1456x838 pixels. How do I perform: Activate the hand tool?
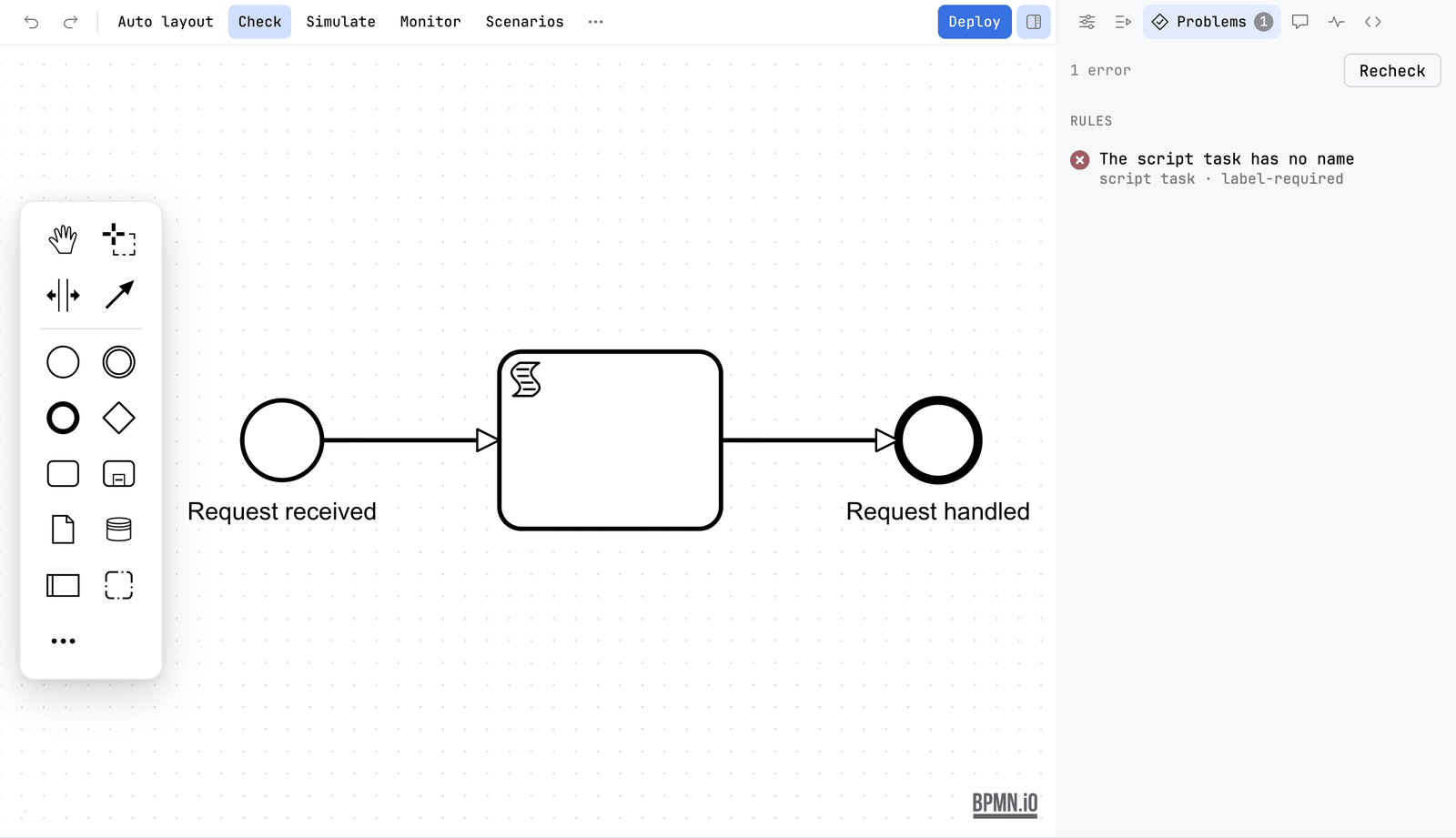pyautogui.click(x=63, y=240)
